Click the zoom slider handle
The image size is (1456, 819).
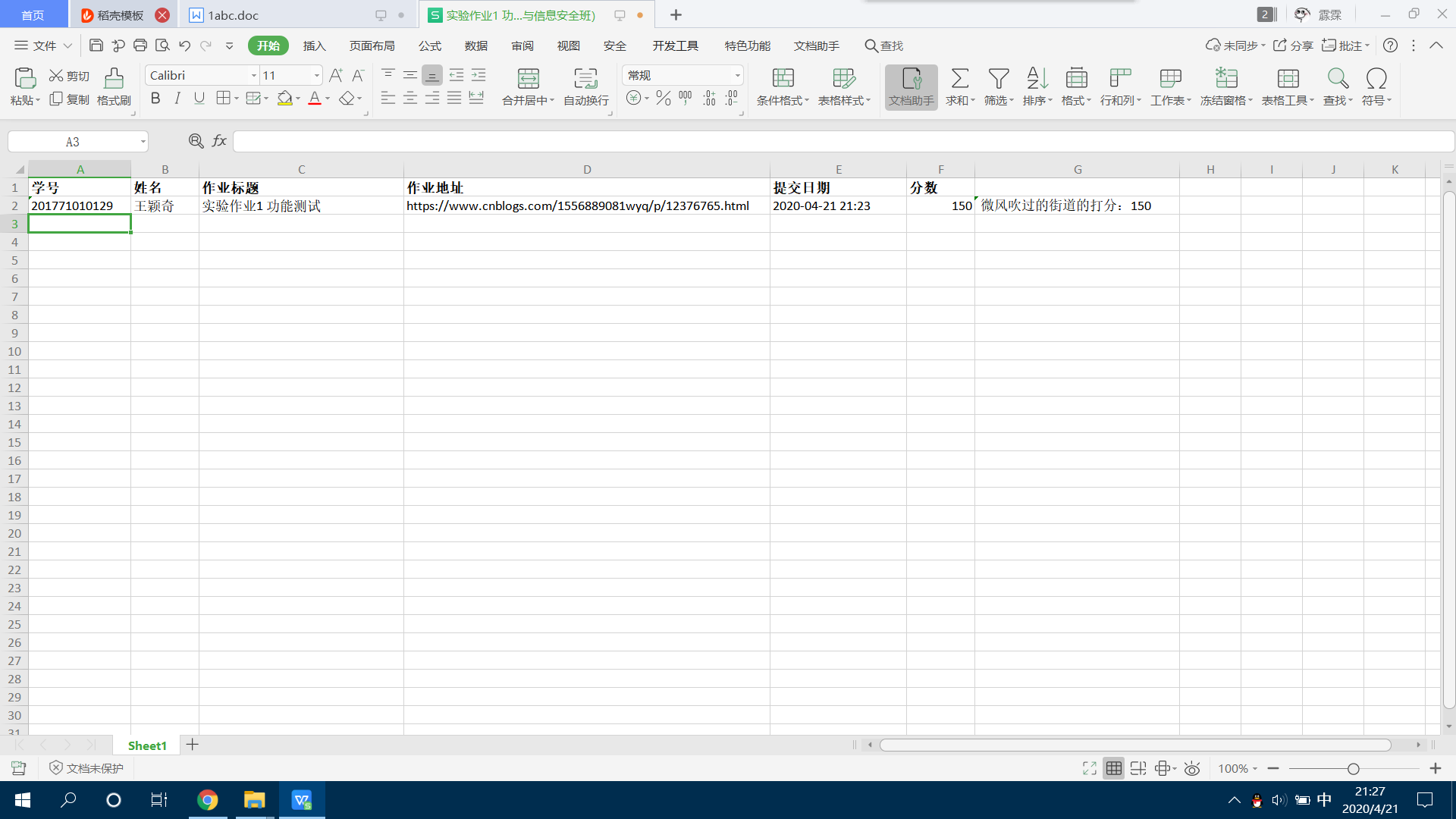[x=1353, y=768]
